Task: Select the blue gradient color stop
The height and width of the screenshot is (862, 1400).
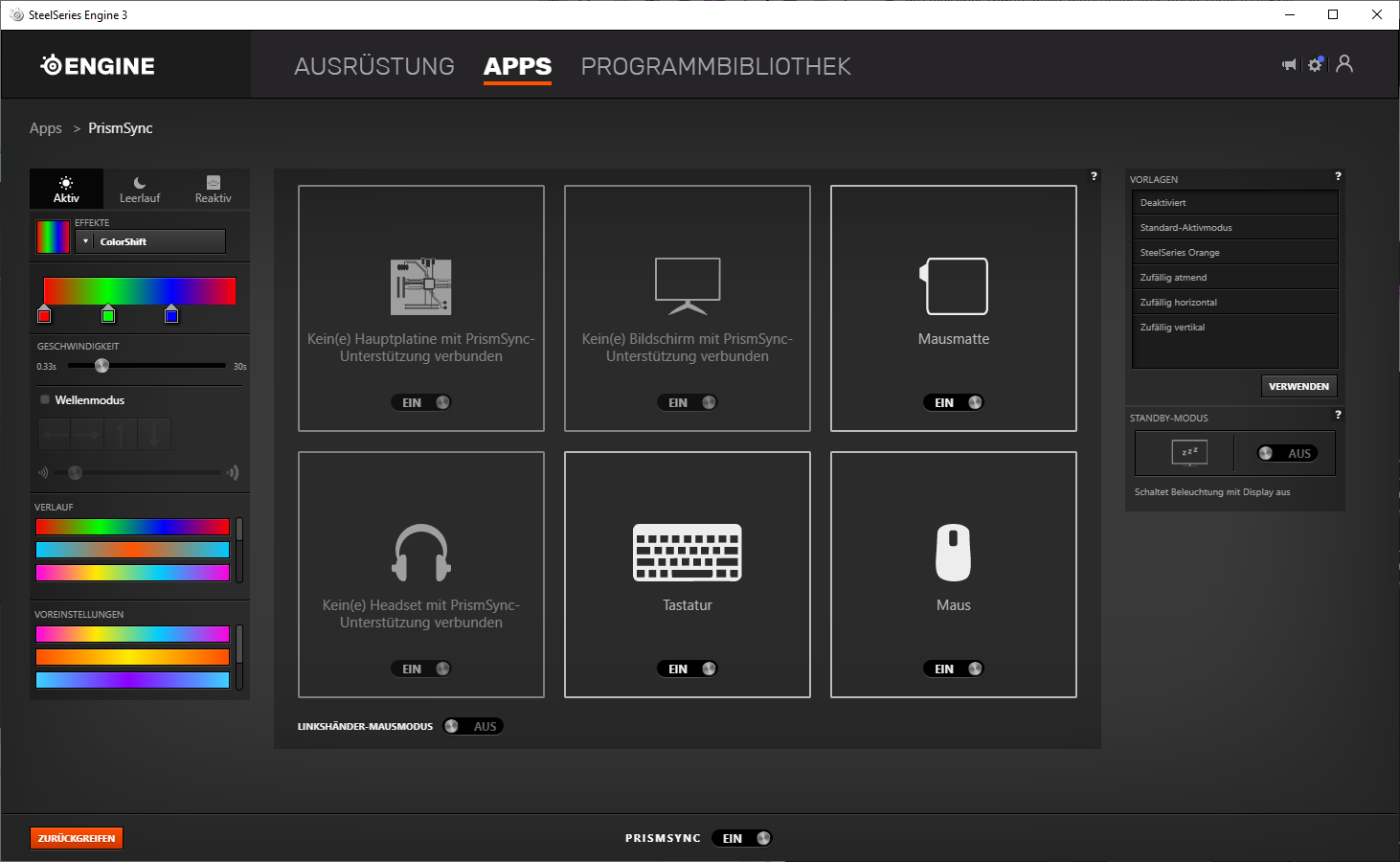Action: tap(171, 314)
